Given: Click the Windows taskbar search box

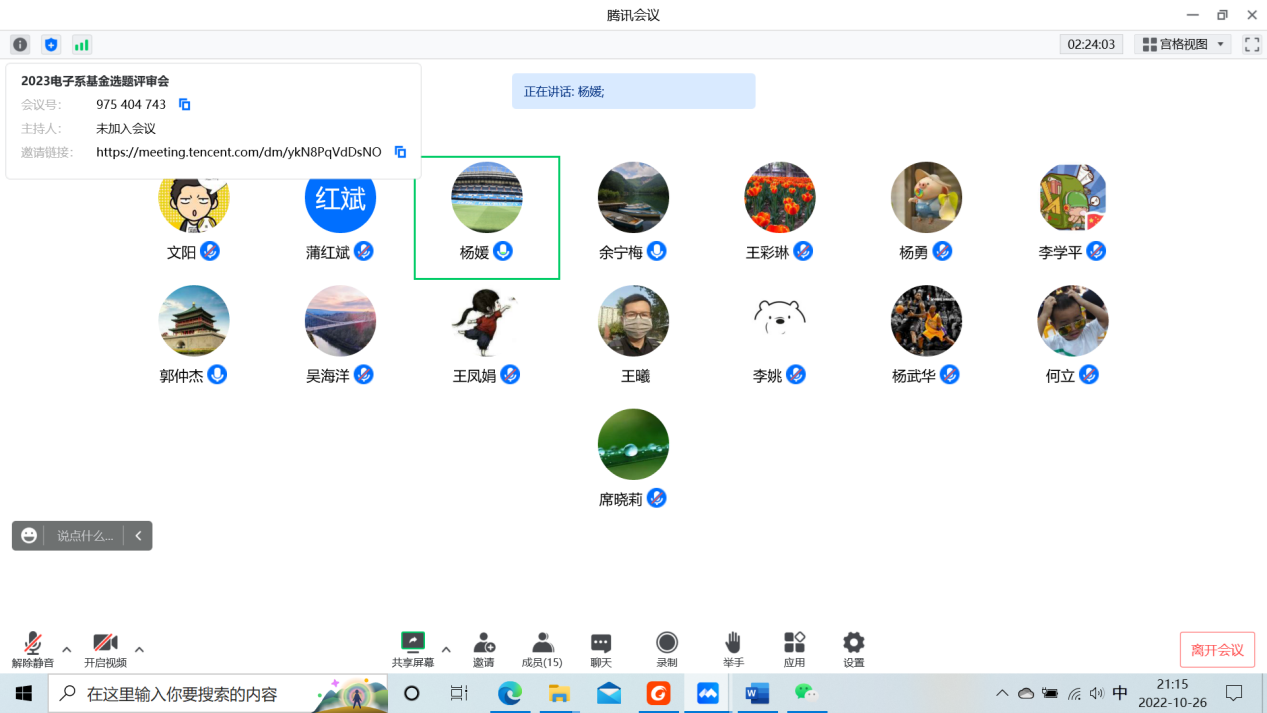Looking at the screenshot, I should [x=200, y=693].
